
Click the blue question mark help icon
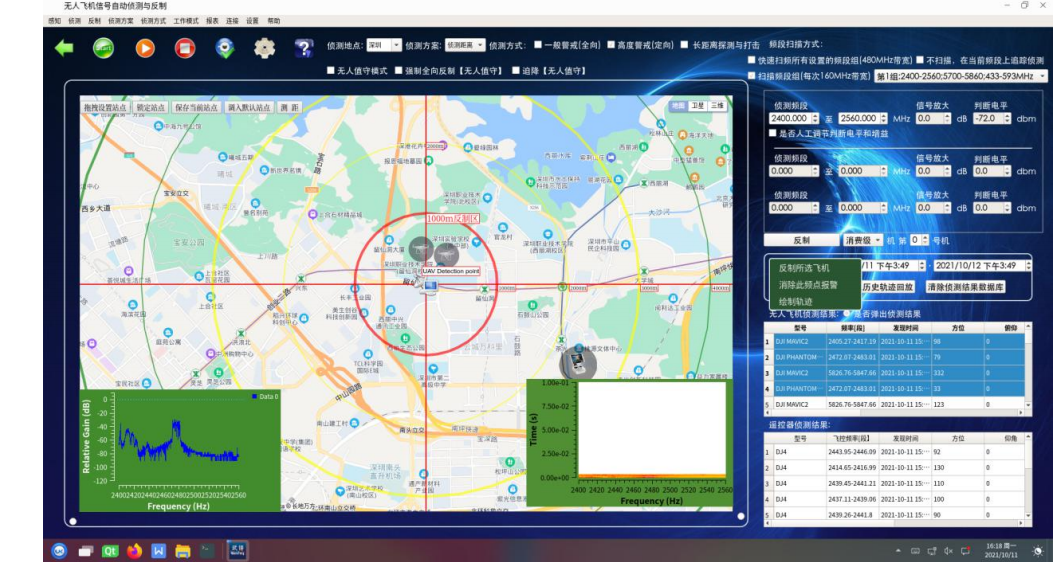[304, 48]
